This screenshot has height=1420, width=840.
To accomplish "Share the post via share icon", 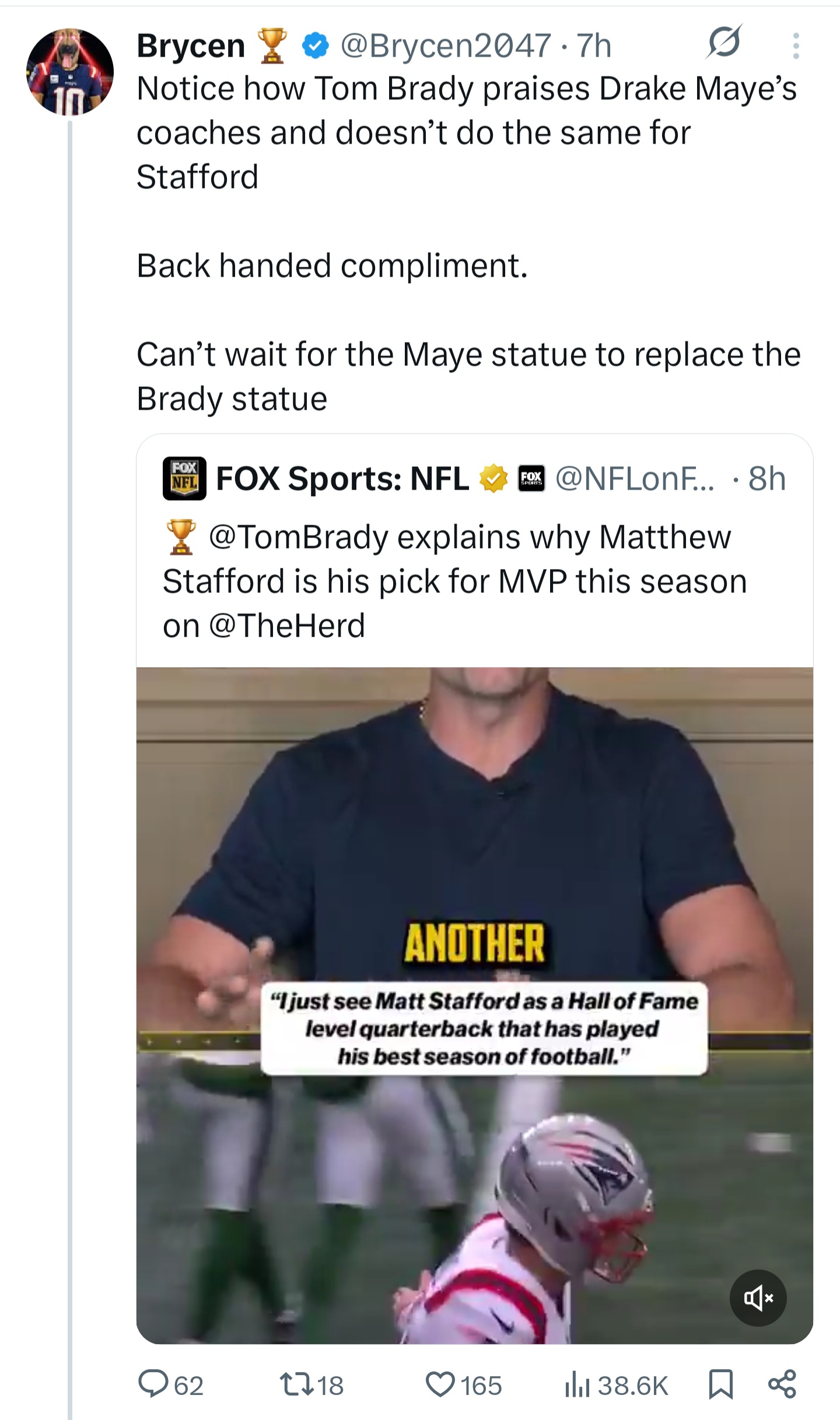I will point(782,1384).
